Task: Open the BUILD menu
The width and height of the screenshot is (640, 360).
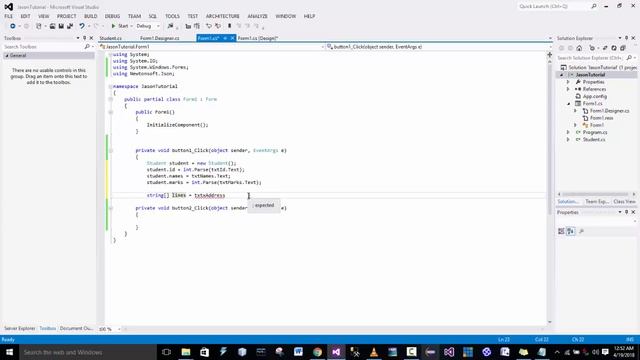Action: click(x=91, y=16)
